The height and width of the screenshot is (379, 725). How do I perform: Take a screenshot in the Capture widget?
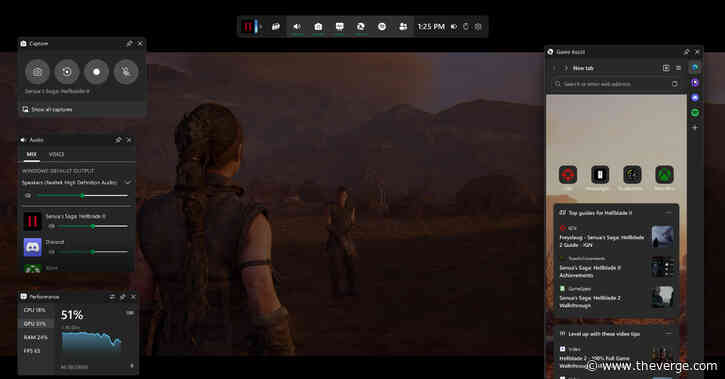click(37, 72)
